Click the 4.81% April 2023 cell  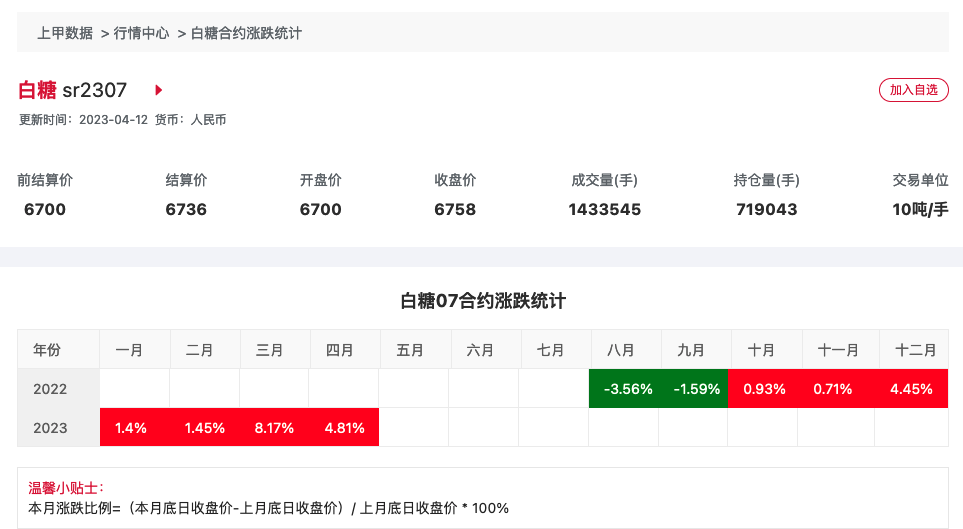344,428
